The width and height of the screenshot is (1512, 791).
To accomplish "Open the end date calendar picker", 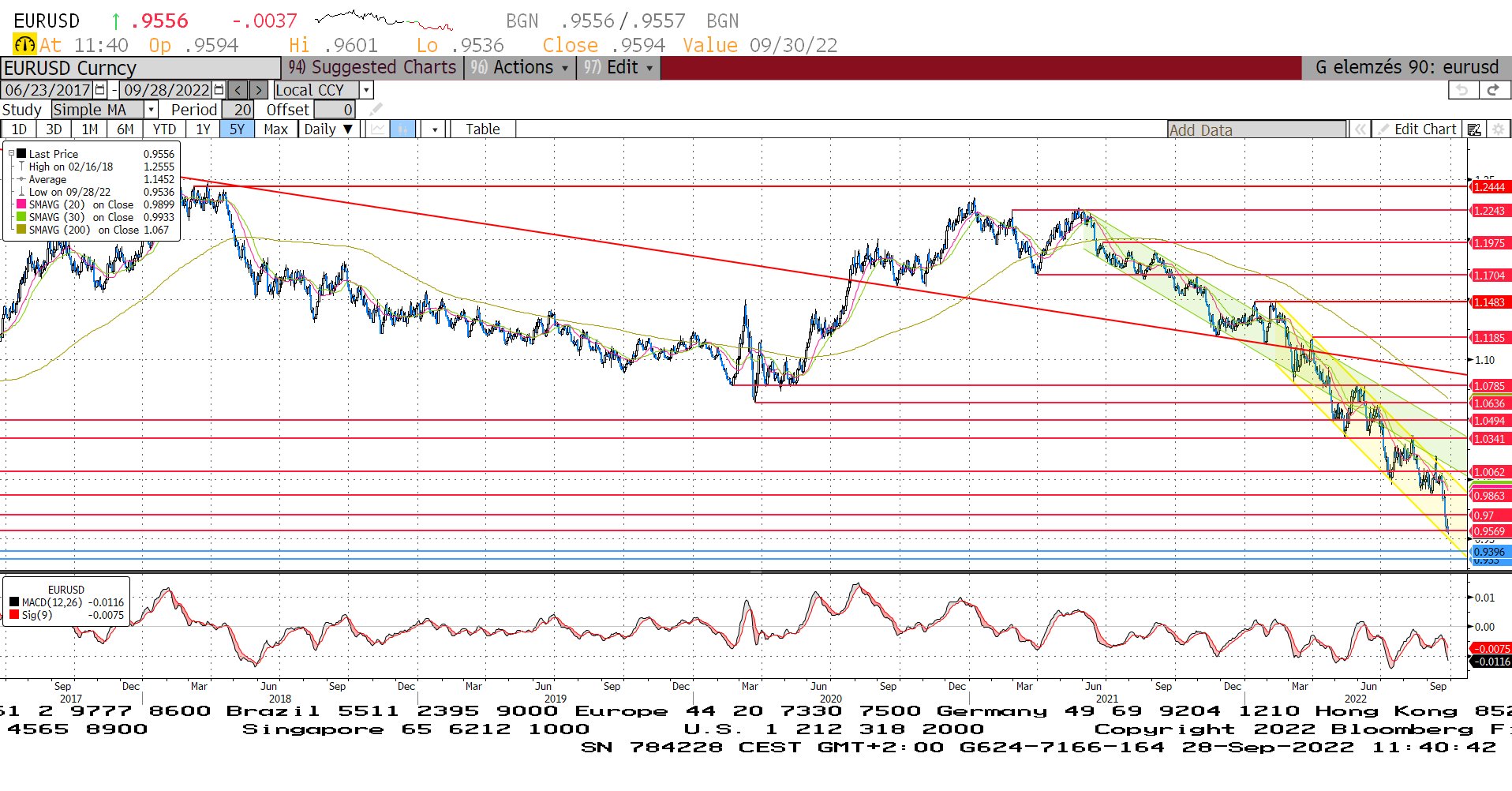I will pos(219,90).
